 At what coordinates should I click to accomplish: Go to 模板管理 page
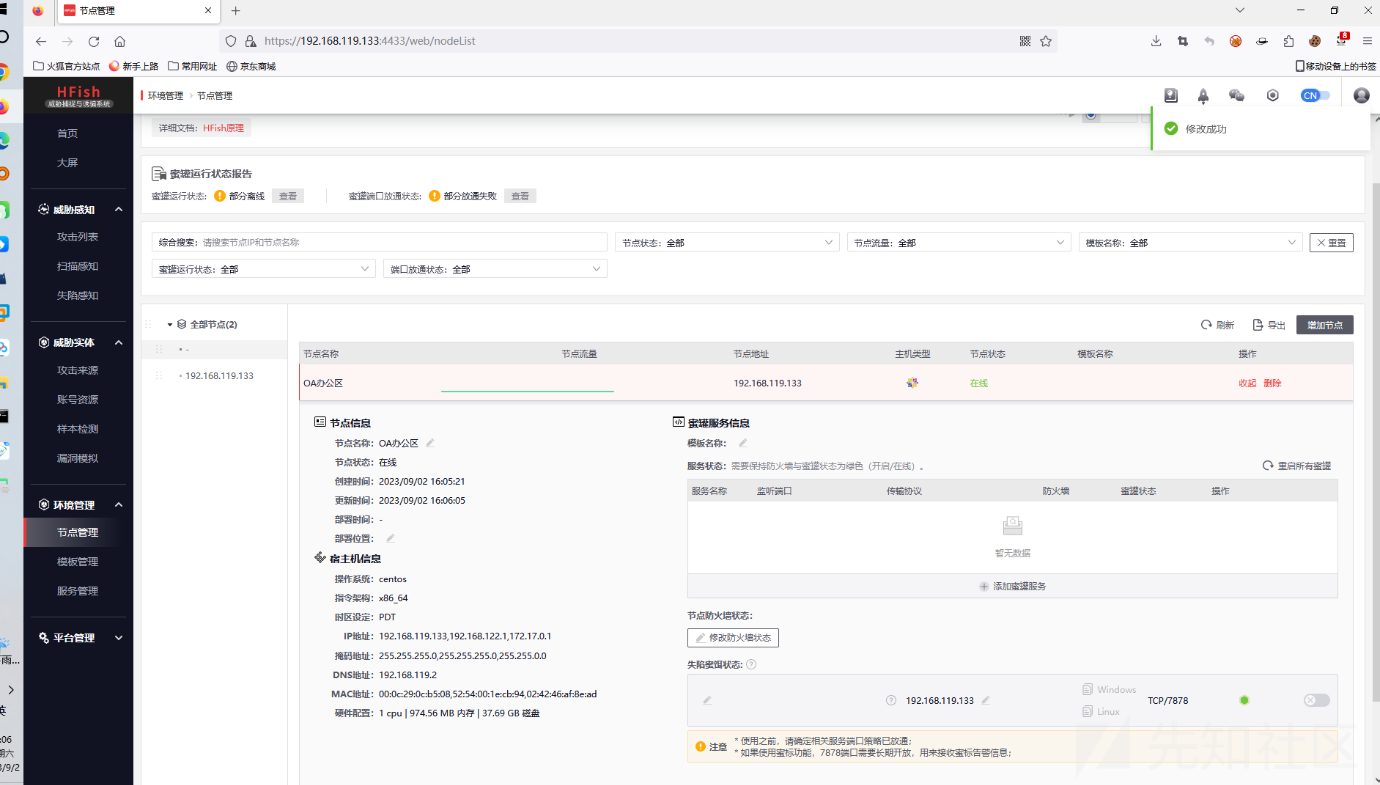click(x=78, y=562)
